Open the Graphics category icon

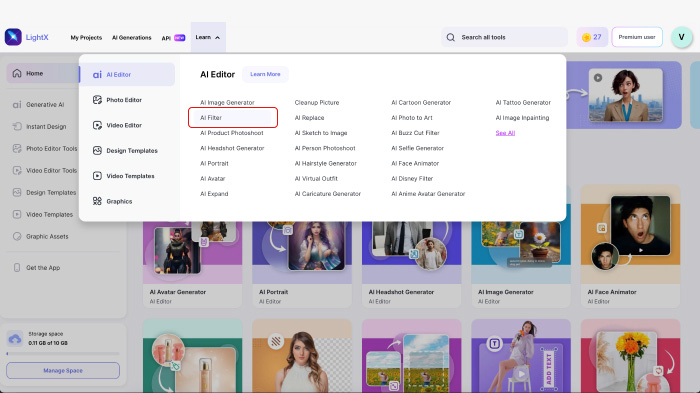point(97,201)
